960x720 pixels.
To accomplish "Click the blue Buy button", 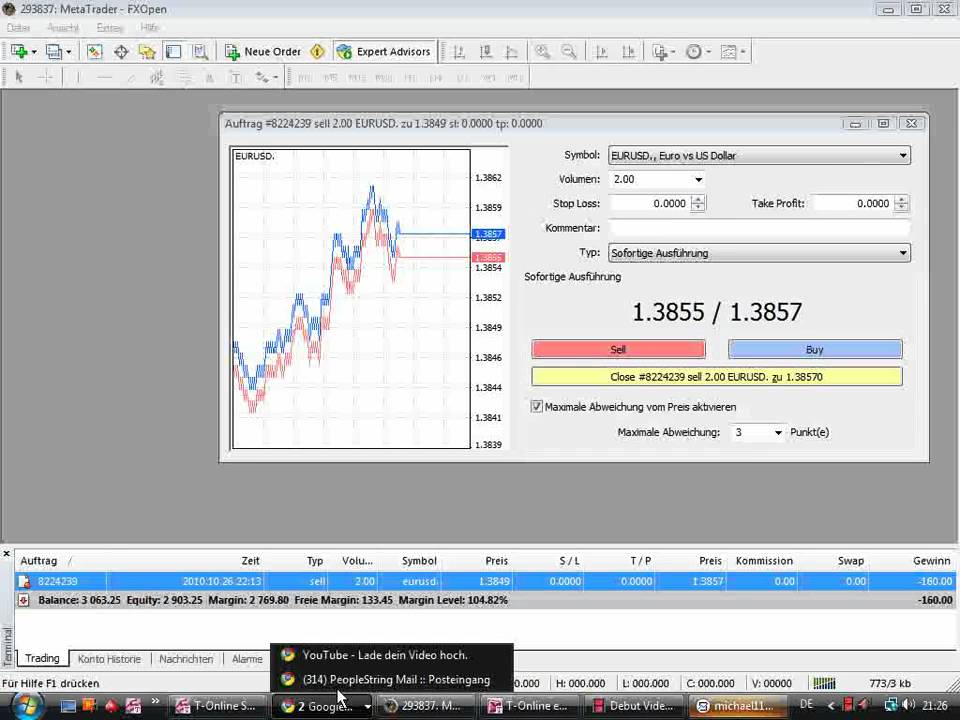I will (x=815, y=350).
